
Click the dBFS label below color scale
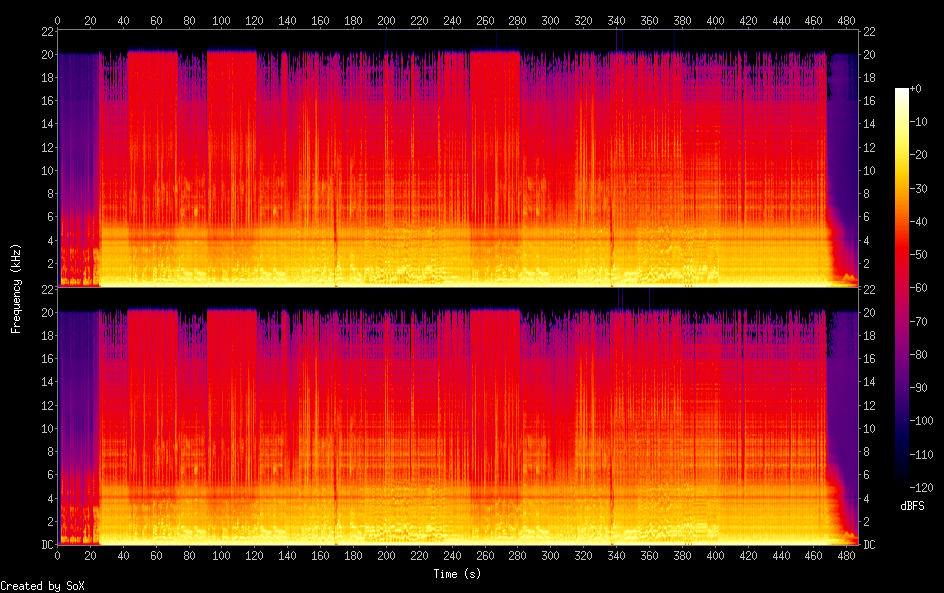coord(911,507)
